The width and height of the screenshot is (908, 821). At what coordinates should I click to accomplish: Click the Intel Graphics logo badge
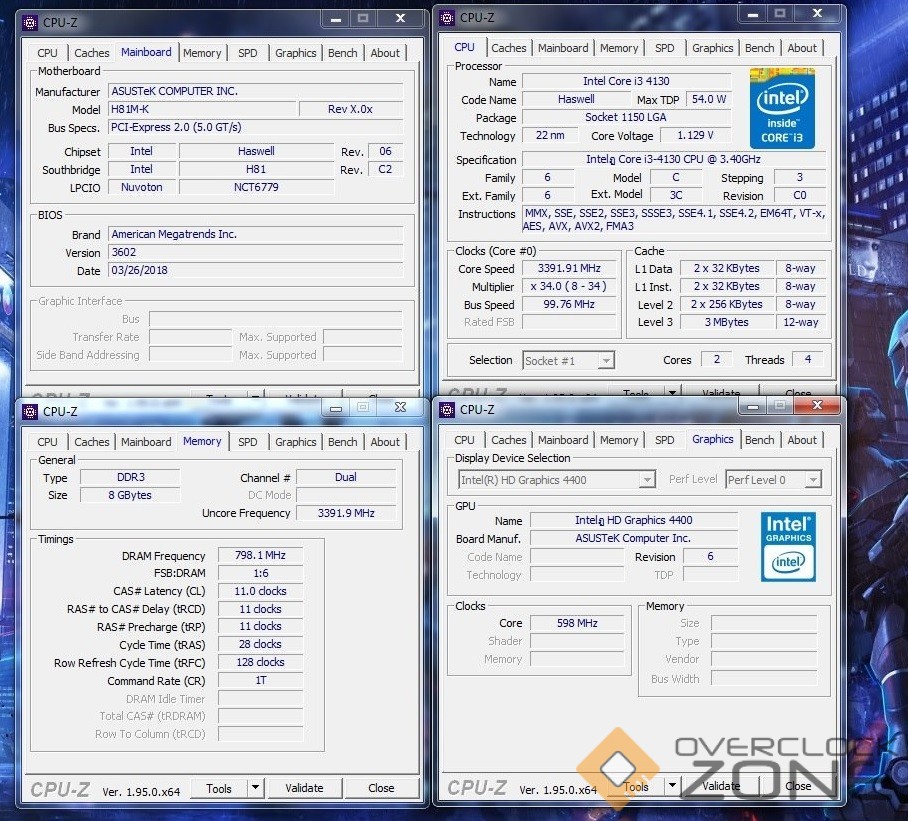pos(788,547)
